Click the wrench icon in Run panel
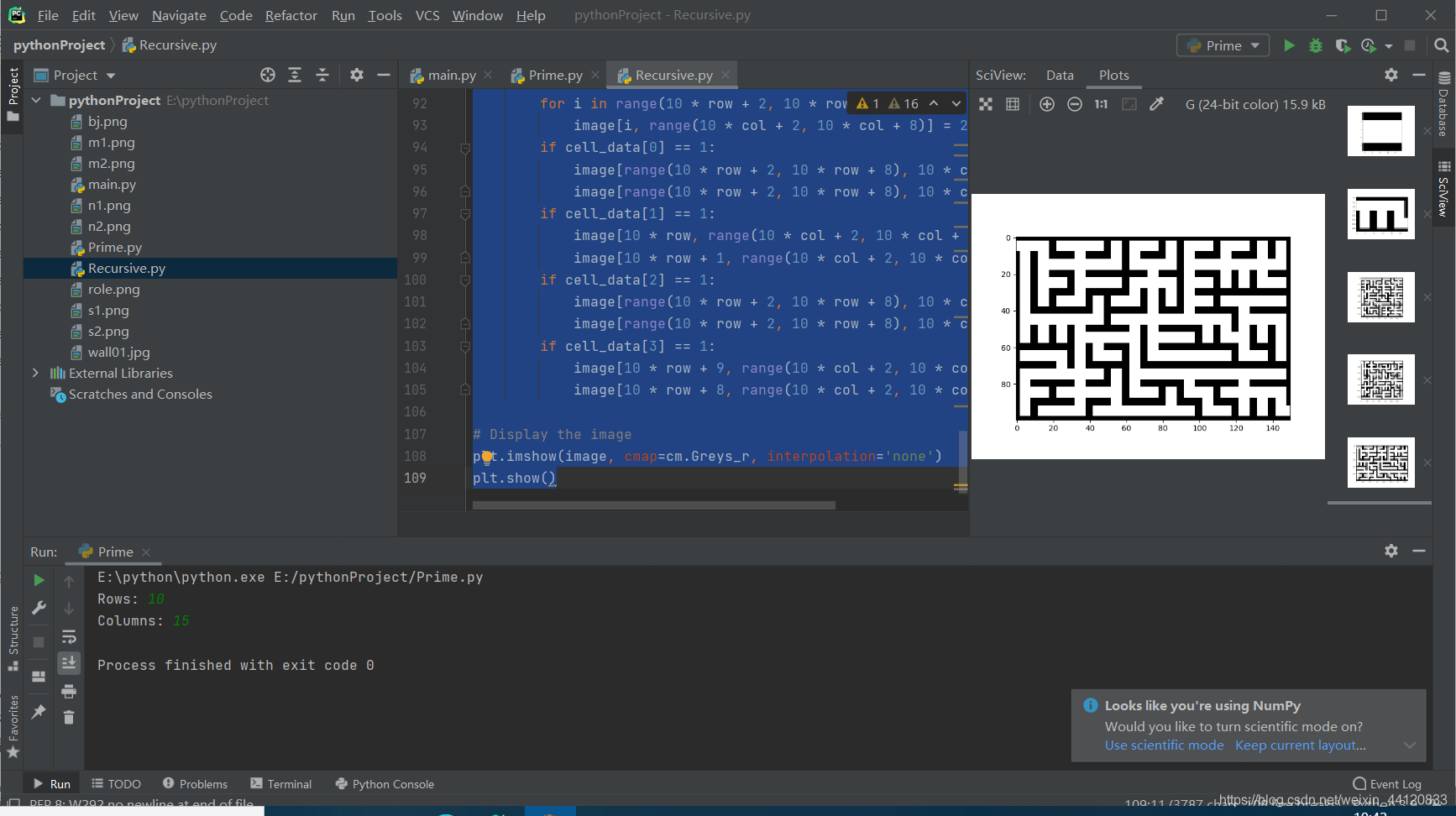The image size is (1456, 816). [39, 608]
